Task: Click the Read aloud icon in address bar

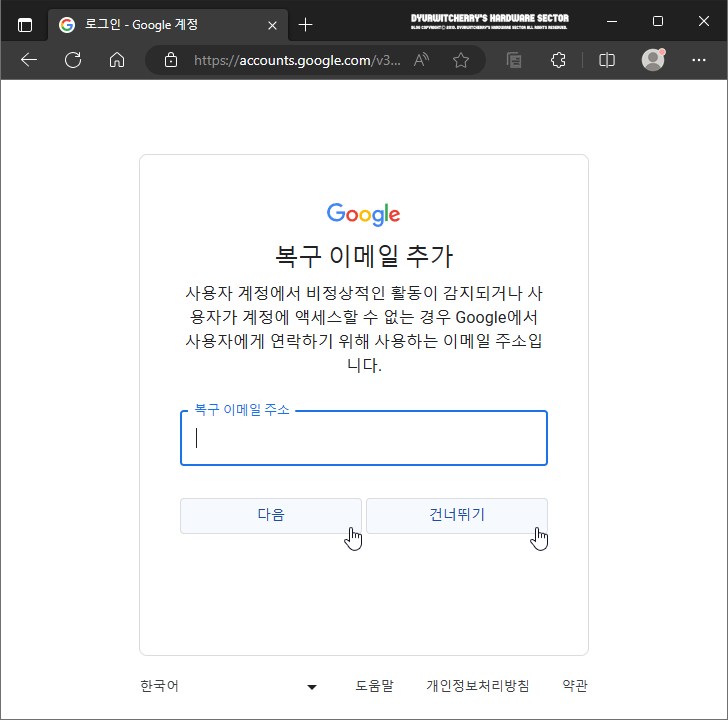Action: point(422,60)
